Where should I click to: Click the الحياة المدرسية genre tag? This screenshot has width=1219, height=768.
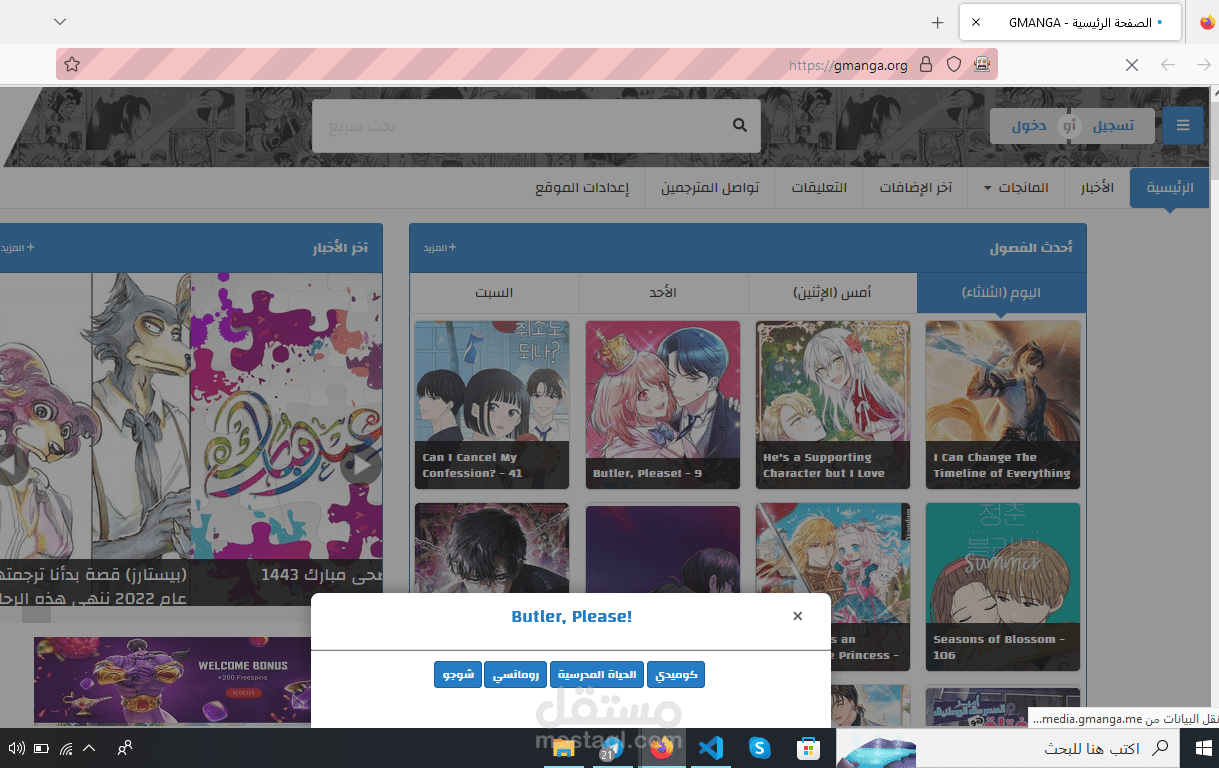597,675
